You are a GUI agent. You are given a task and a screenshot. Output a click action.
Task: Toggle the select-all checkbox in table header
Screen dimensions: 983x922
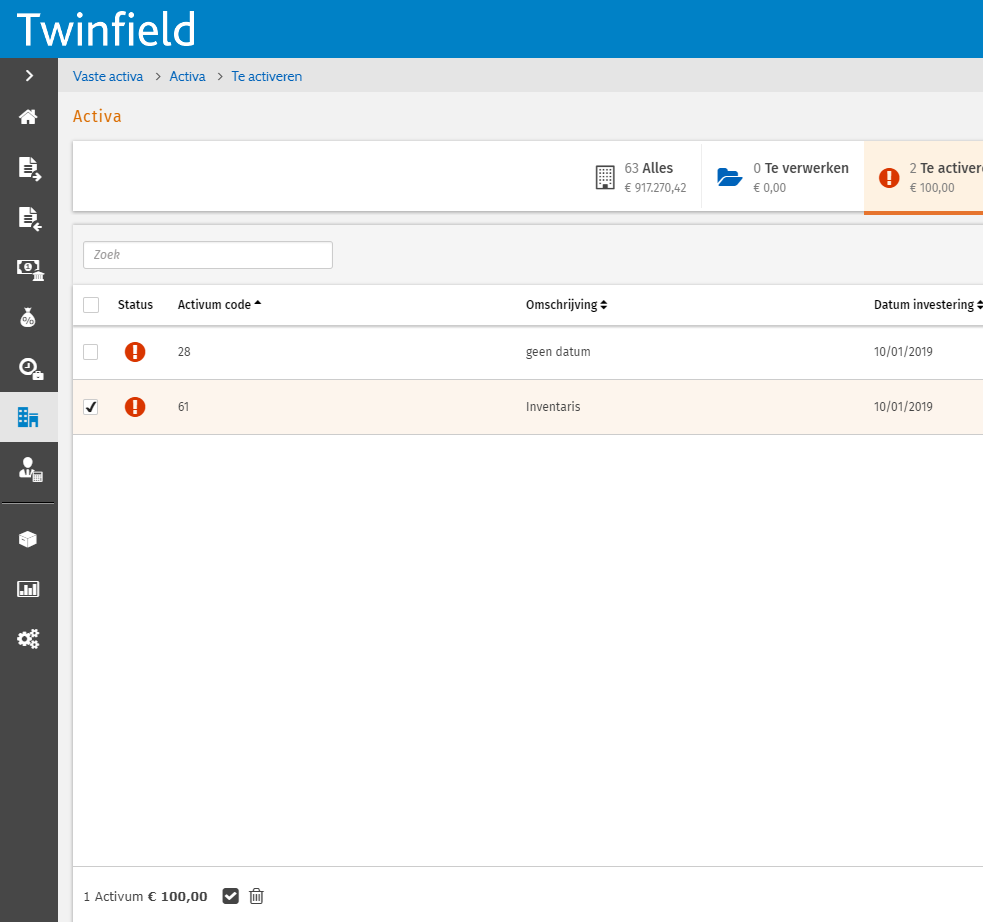pyautogui.click(x=91, y=305)
